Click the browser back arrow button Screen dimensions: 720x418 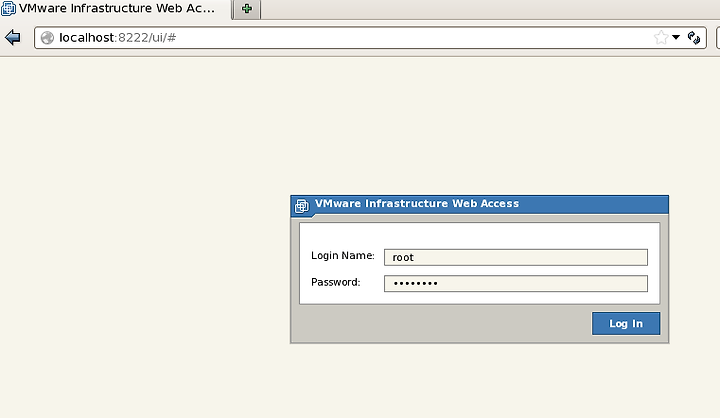(x=13, y=37)
